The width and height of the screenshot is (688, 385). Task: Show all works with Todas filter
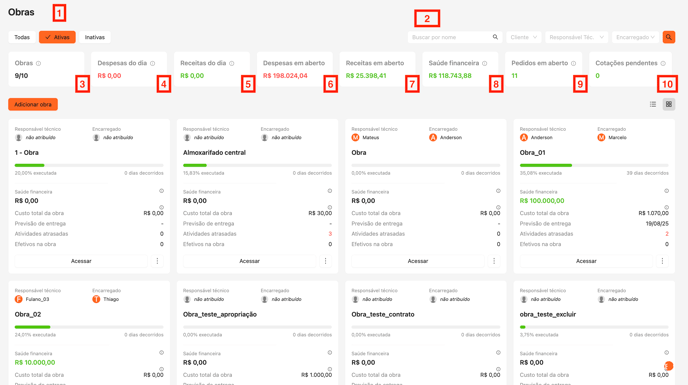point(22,37)
